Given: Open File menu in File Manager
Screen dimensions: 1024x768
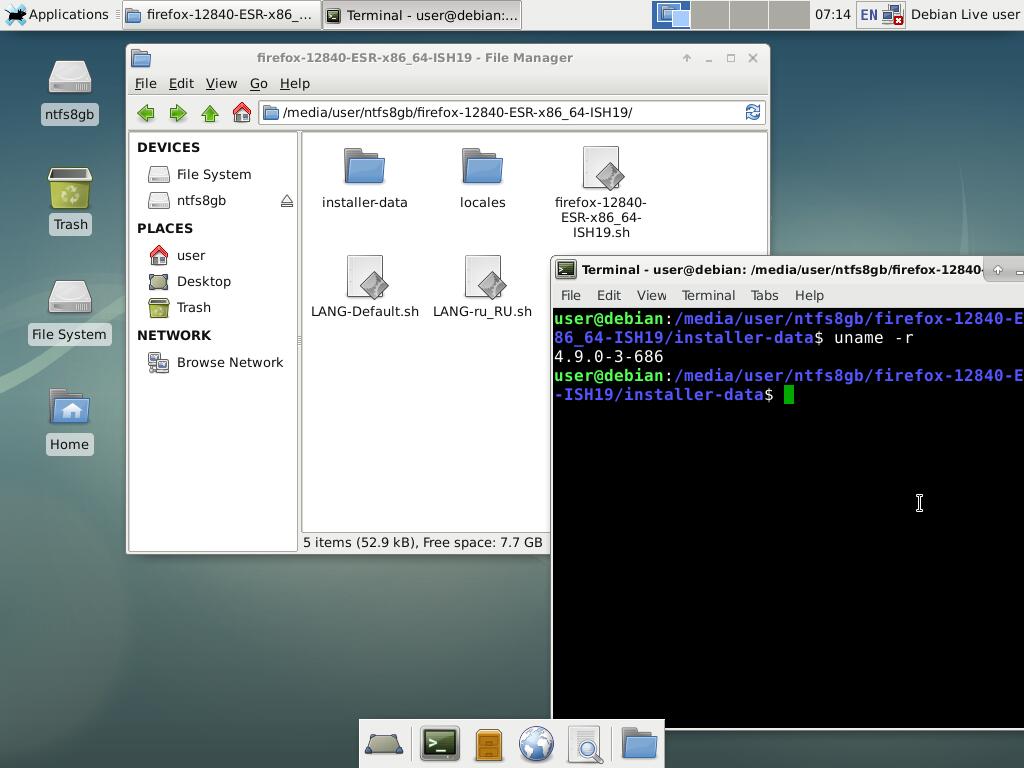Looking at the screenshot, I should [146, 84].
